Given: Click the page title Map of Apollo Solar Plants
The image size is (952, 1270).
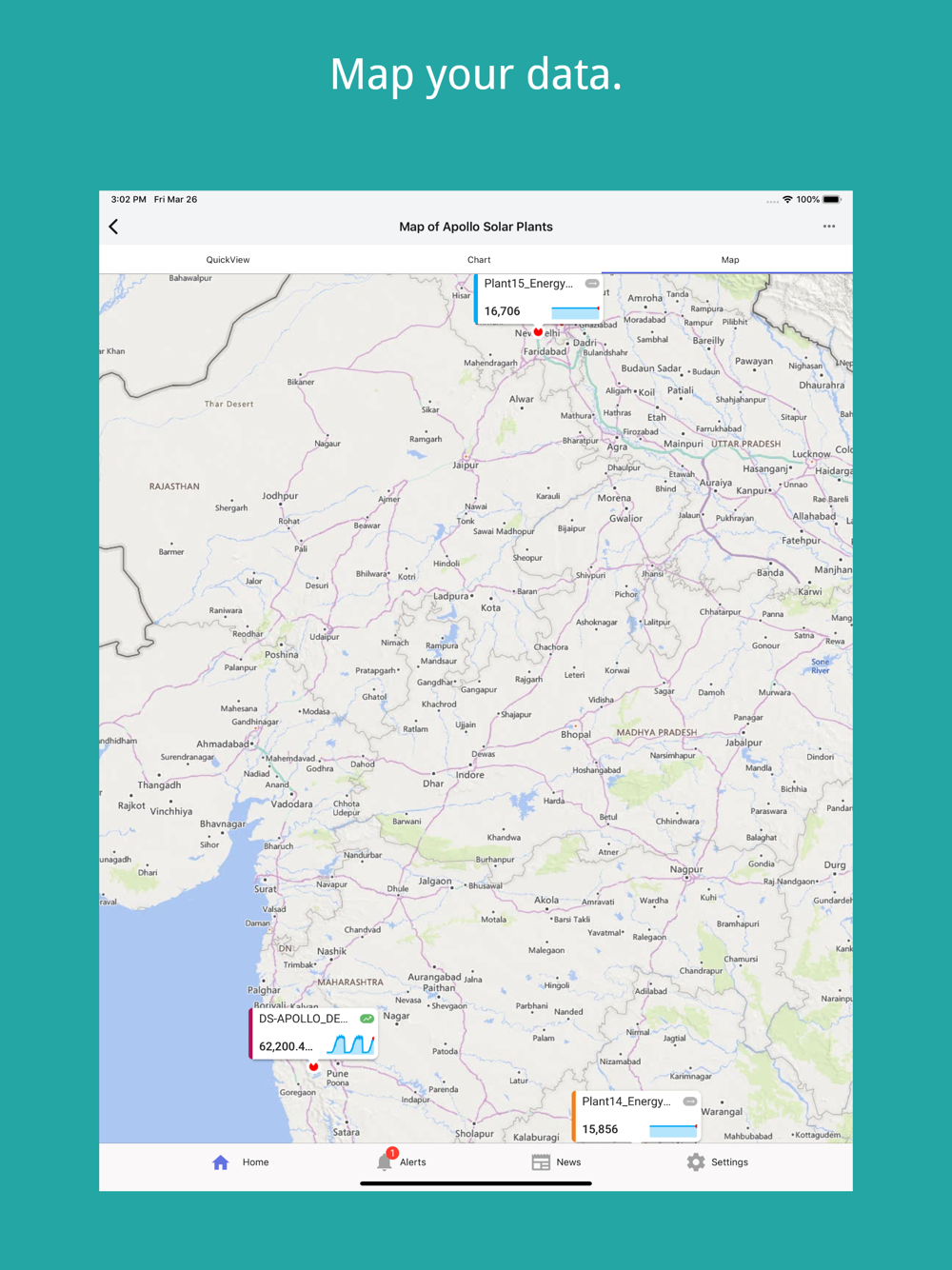Looking at the screenshot, I should (x=476, y=227).
